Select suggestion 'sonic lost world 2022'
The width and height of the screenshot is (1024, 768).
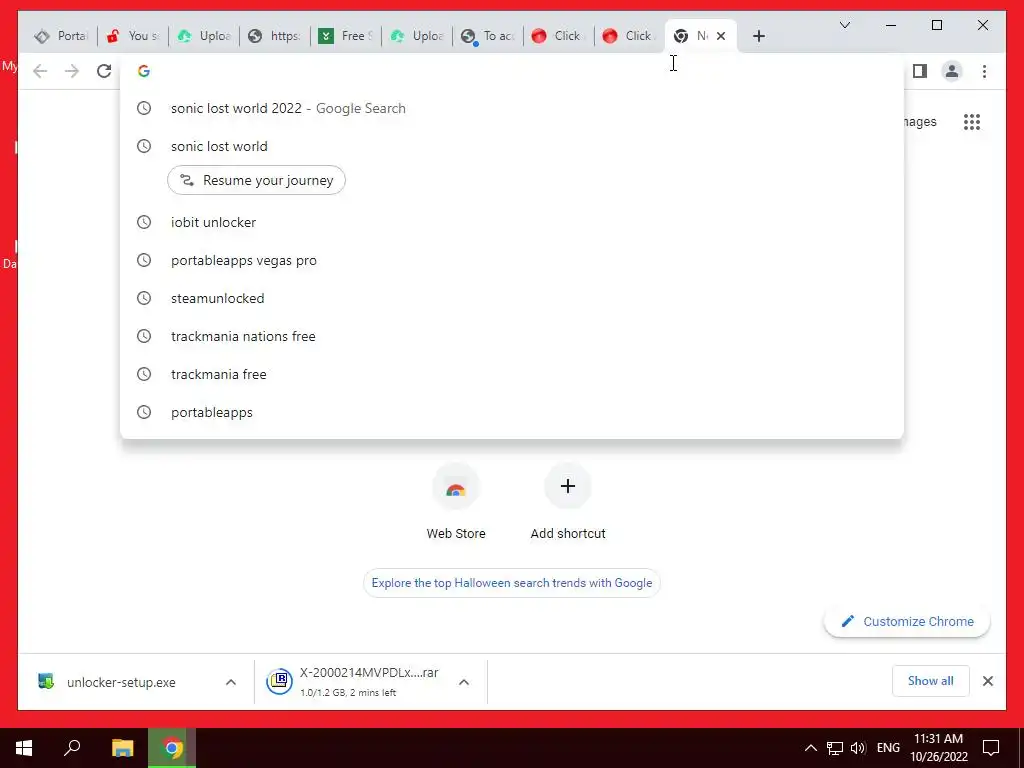click(511, 108)
